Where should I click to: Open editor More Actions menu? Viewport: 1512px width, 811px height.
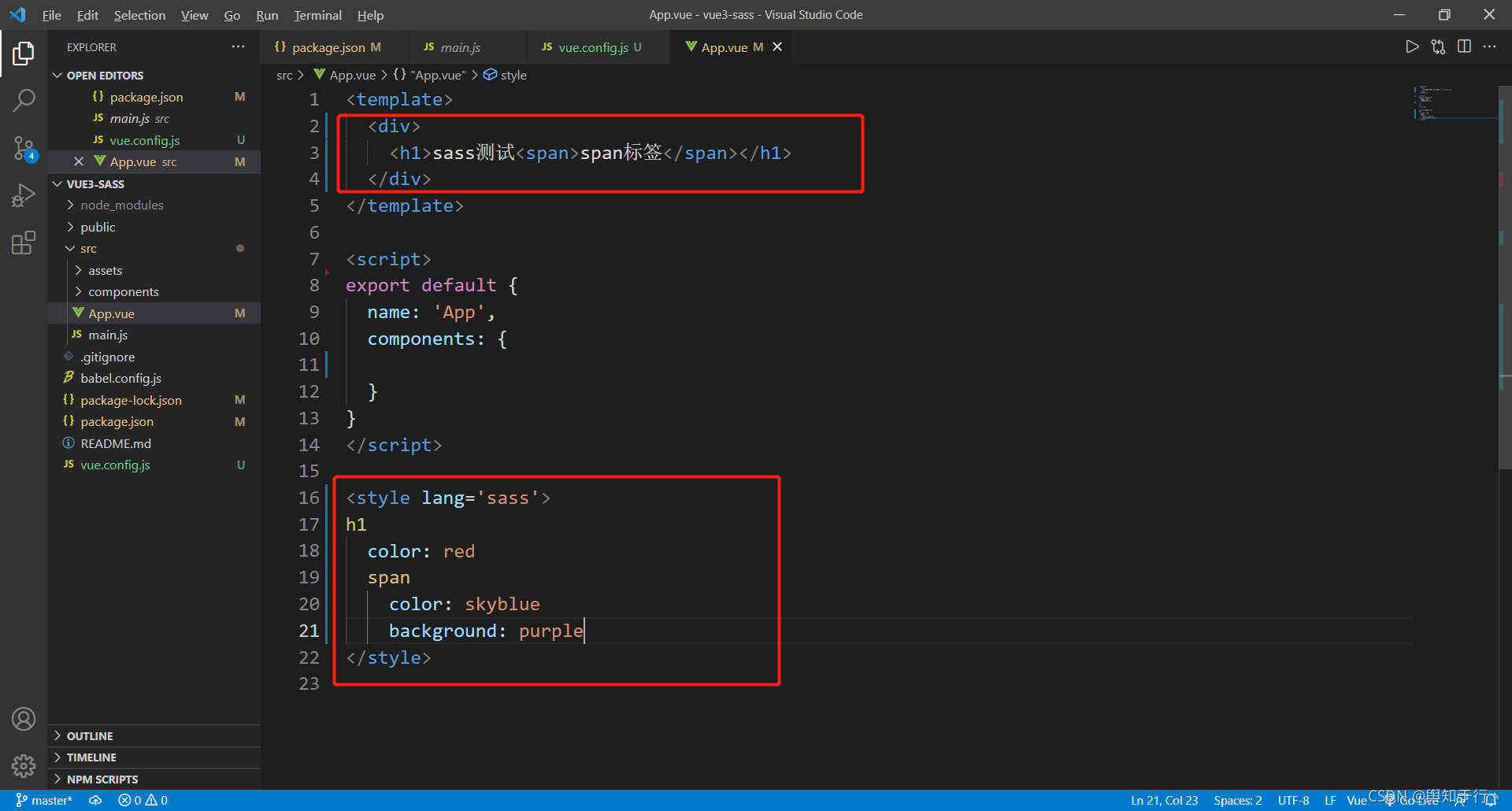(x=1489, y=47)
